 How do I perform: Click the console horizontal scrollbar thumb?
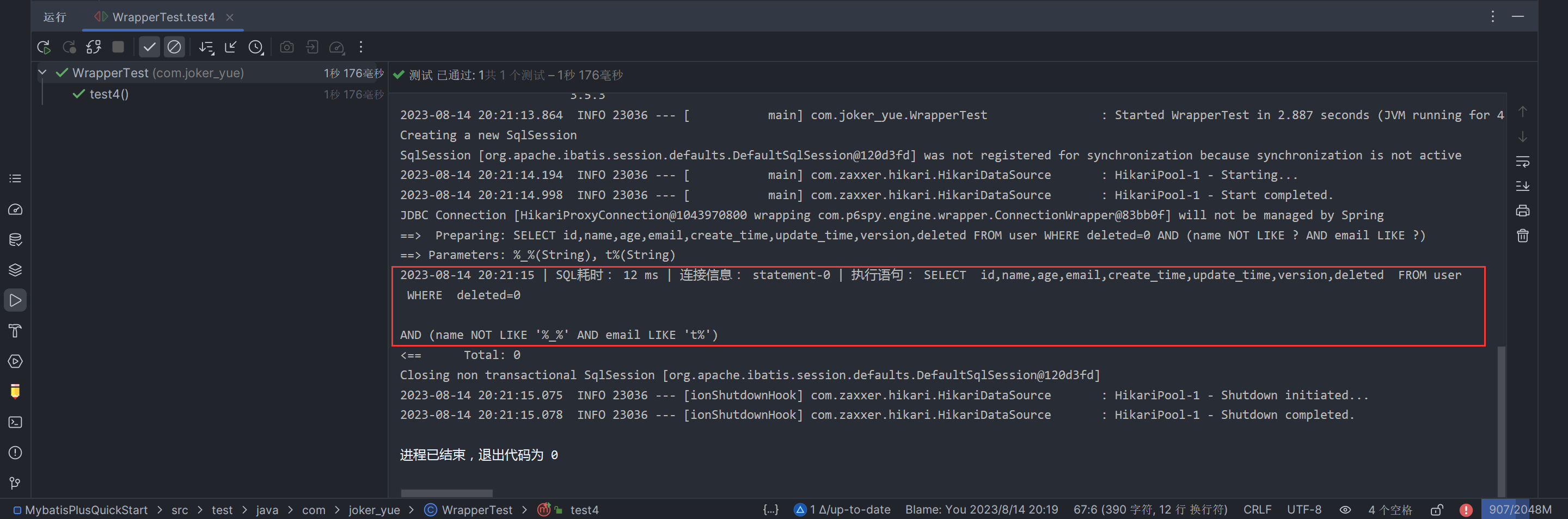pyautogui.click(x=446, y=493)
